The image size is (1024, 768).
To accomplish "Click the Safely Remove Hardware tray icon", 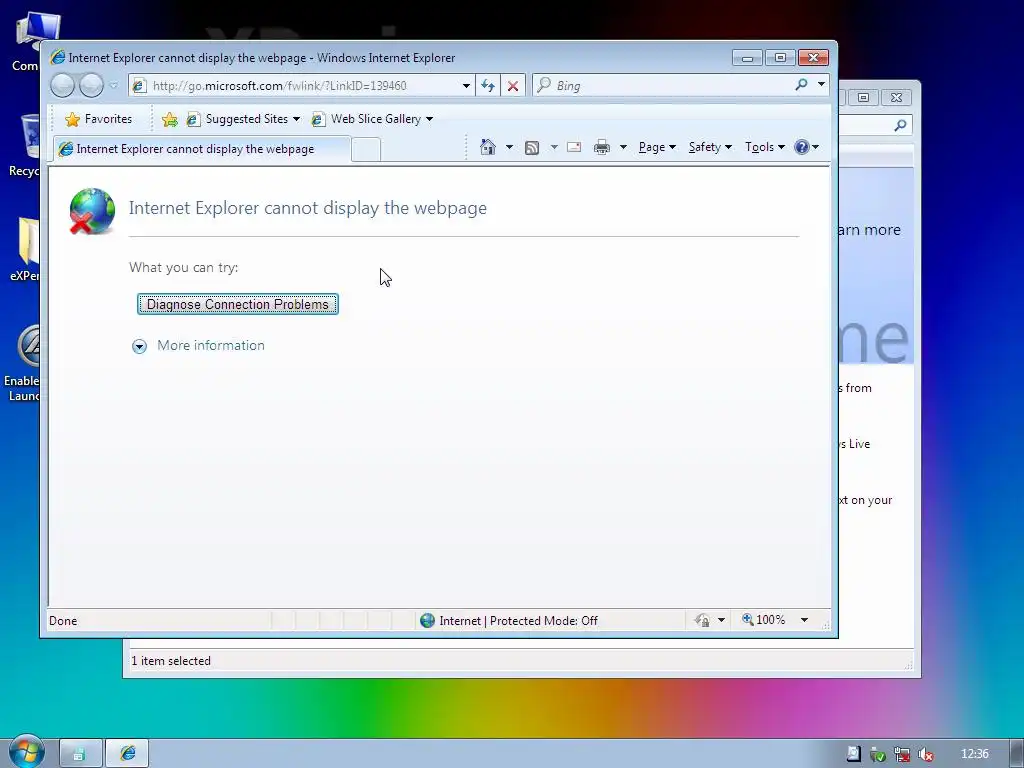I will tap(878, 754).
